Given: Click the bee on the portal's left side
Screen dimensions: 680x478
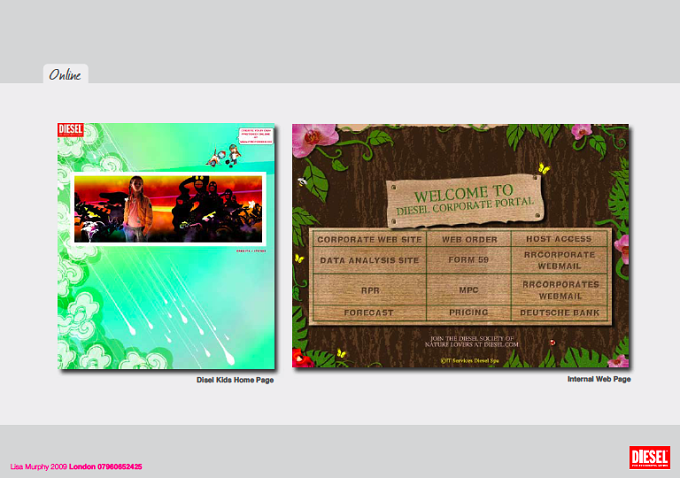Looking at the screenshot, I should pos(302,182).
